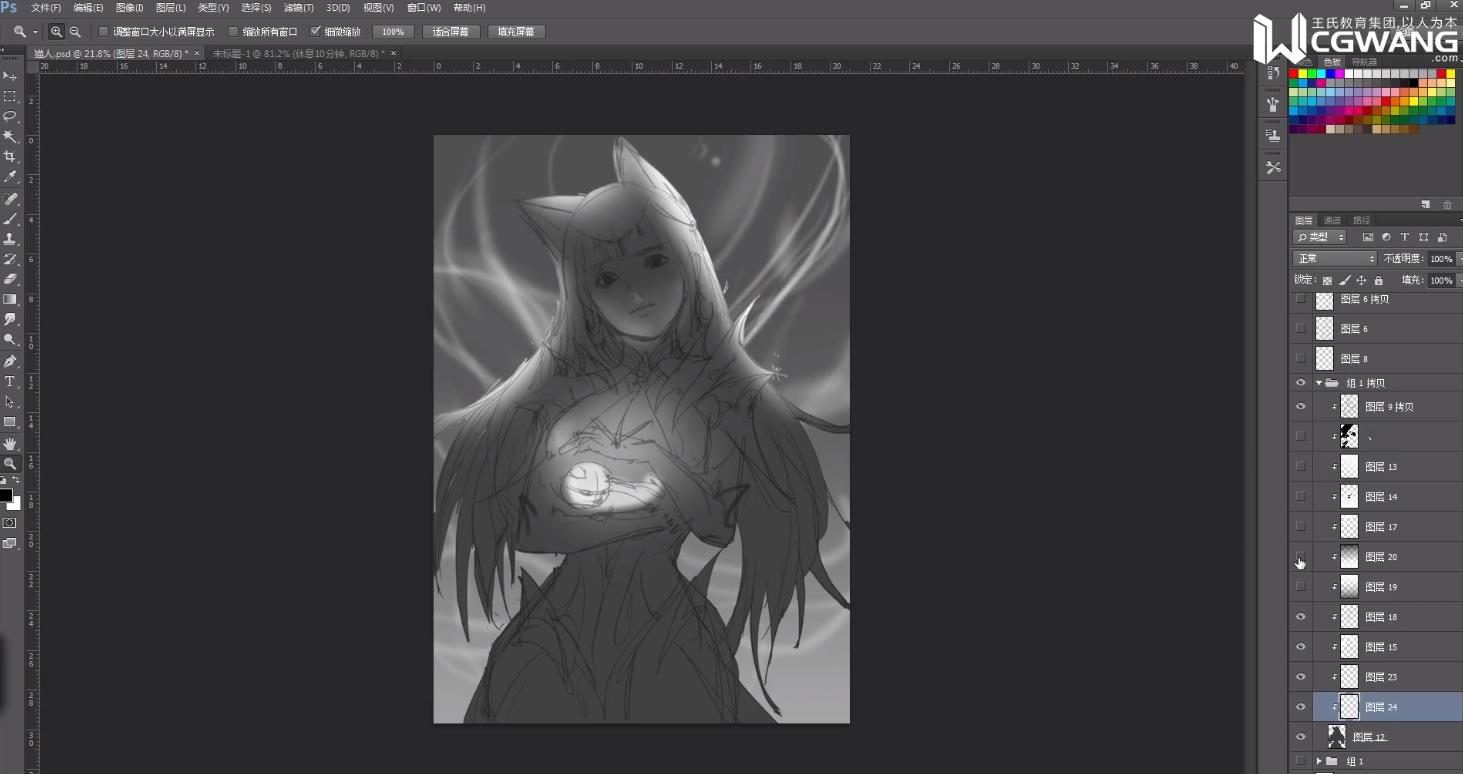Show layer 图层 20
This screenshot has height=774, width=1463.
point(1300,557)
